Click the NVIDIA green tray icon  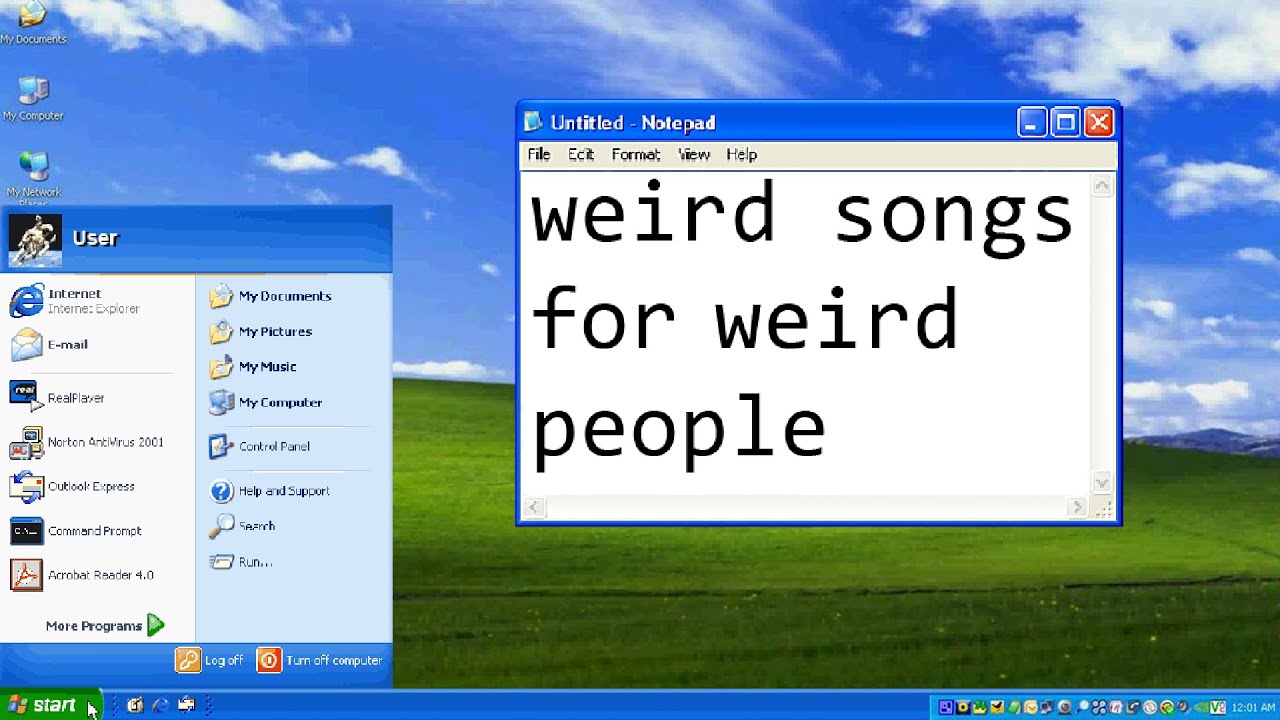(1200, 707)
